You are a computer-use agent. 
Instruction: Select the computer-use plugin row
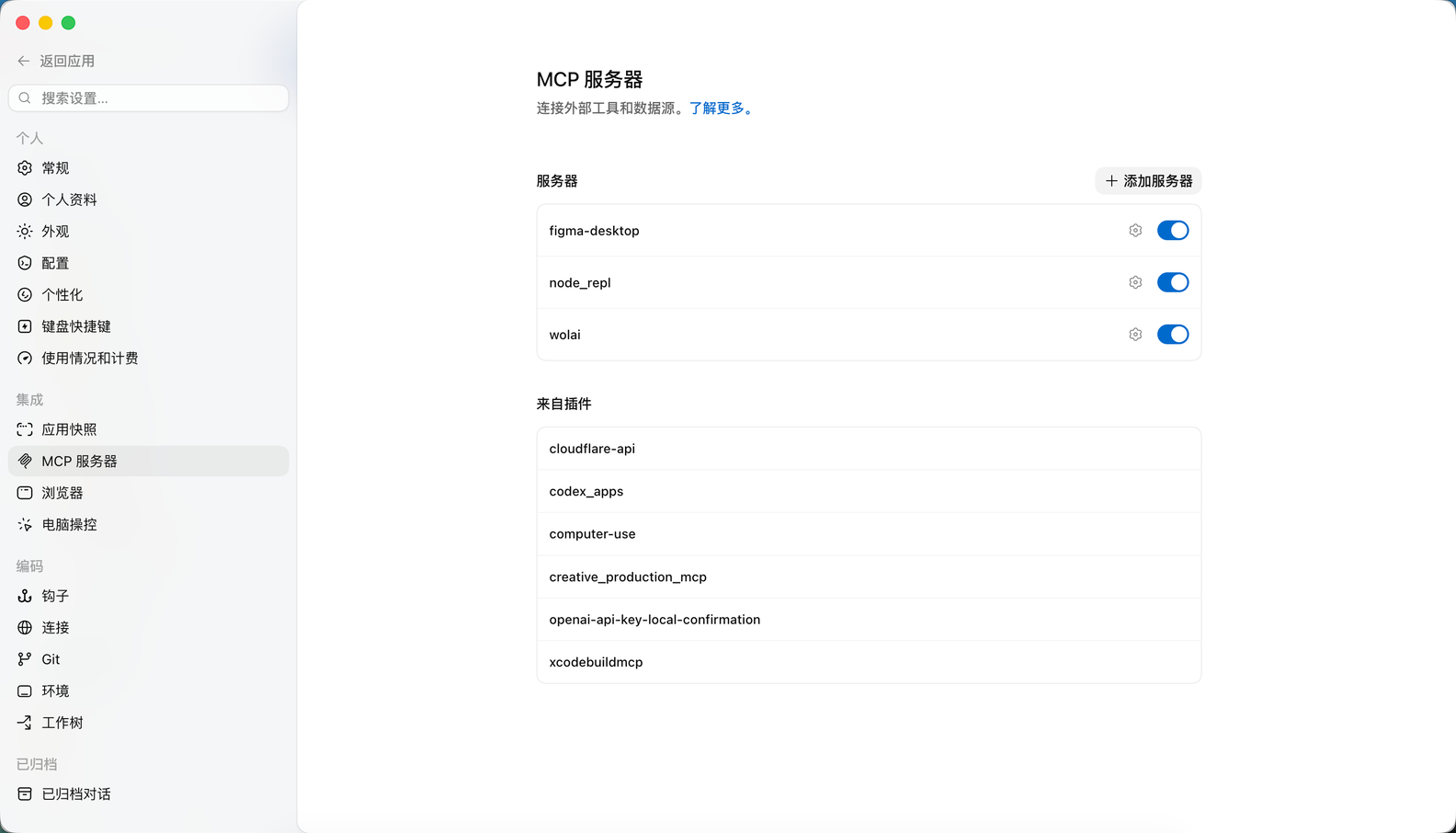869,534
